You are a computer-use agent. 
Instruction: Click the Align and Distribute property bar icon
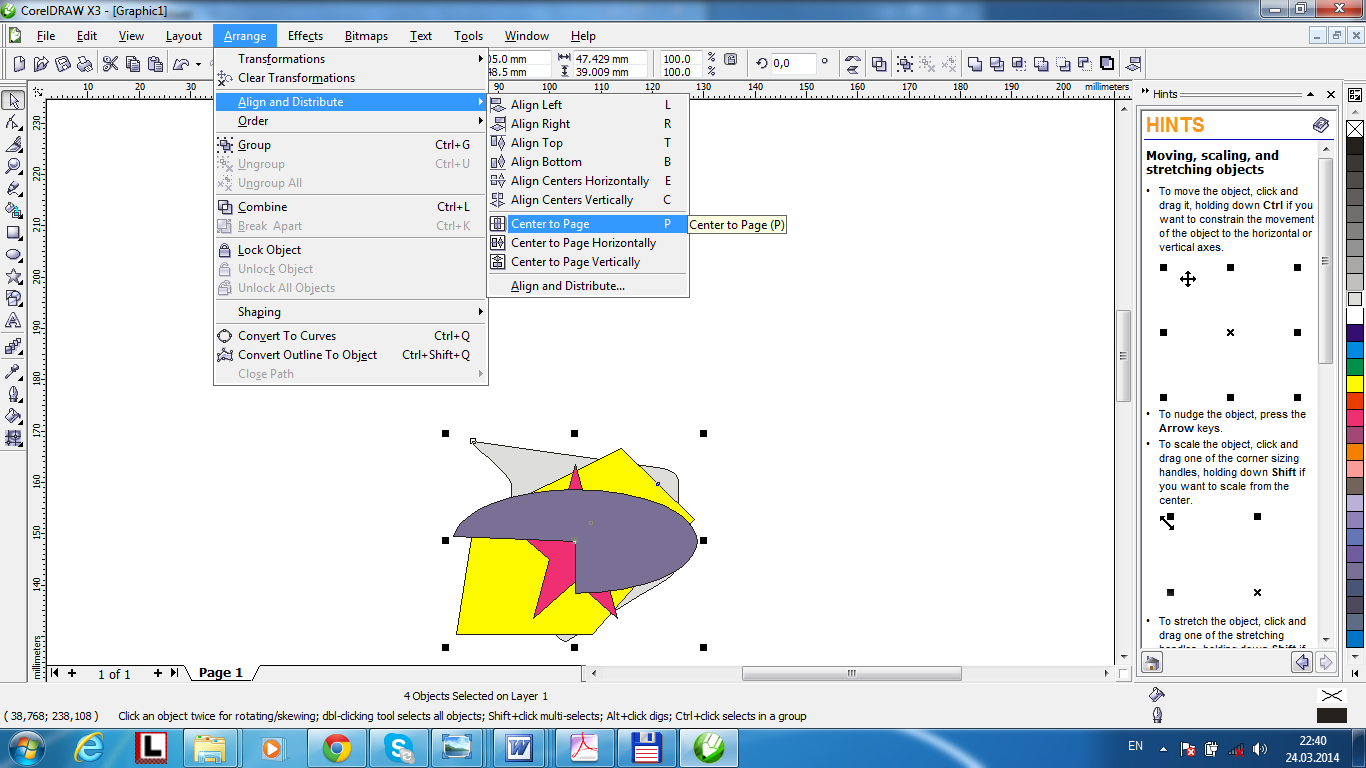coord(1133,64)
